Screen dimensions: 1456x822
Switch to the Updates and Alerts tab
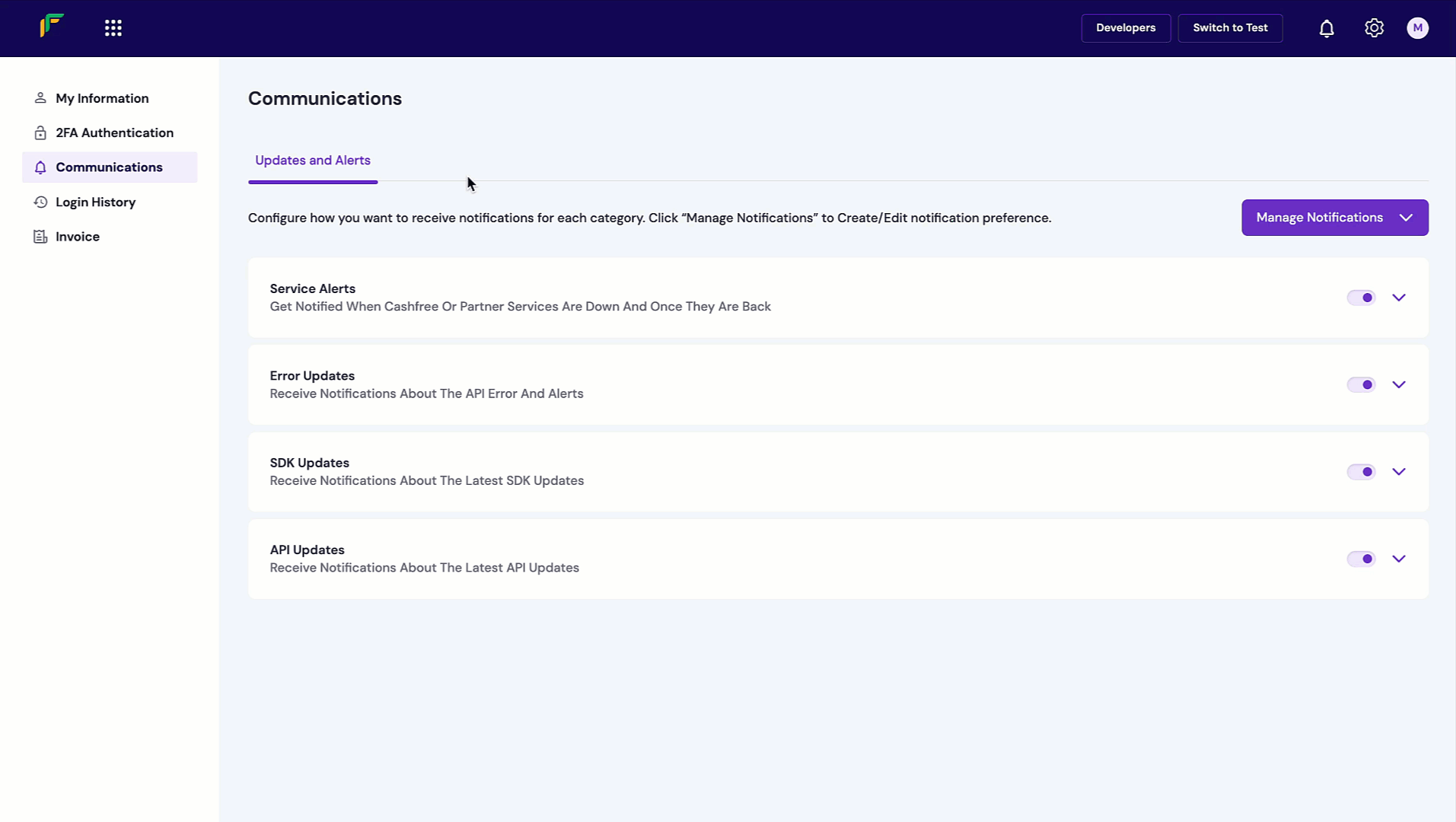pos(312,160)
